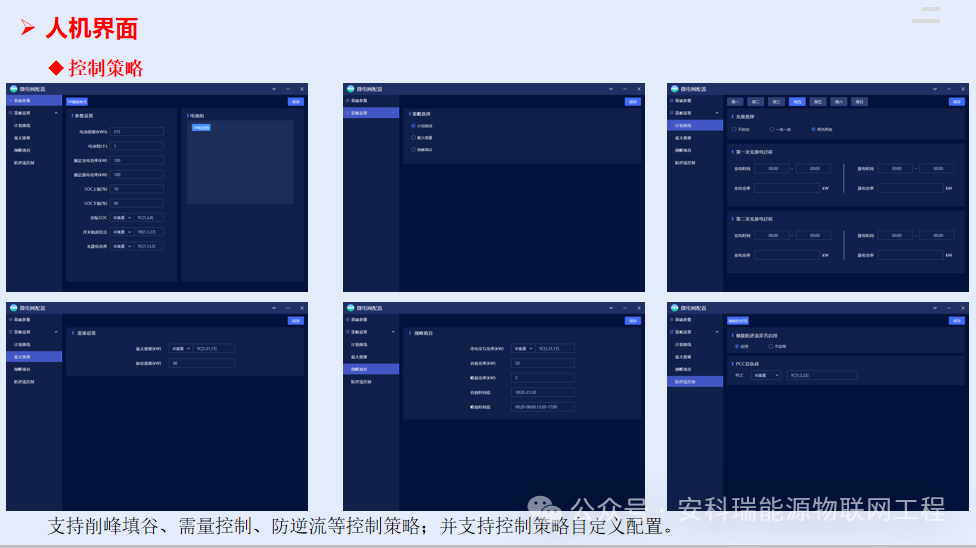976x548 pixels.
Task: Switch to 周六 tab
Action: pos(838,102)
